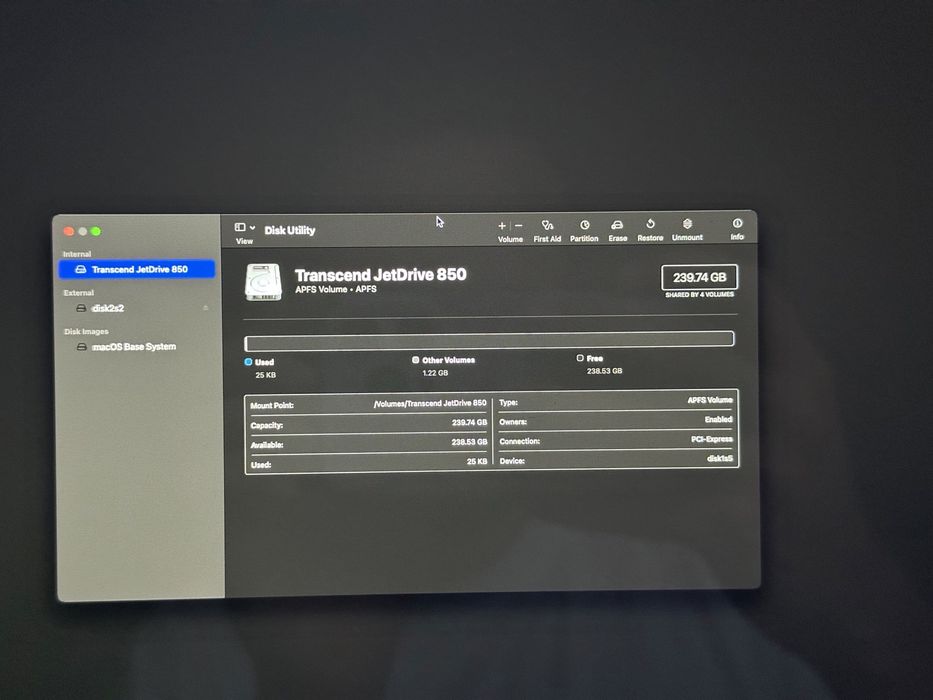Run First Aid on the drive
The width and height of the screenshot is (933, 700).
(x=547, y=231)
